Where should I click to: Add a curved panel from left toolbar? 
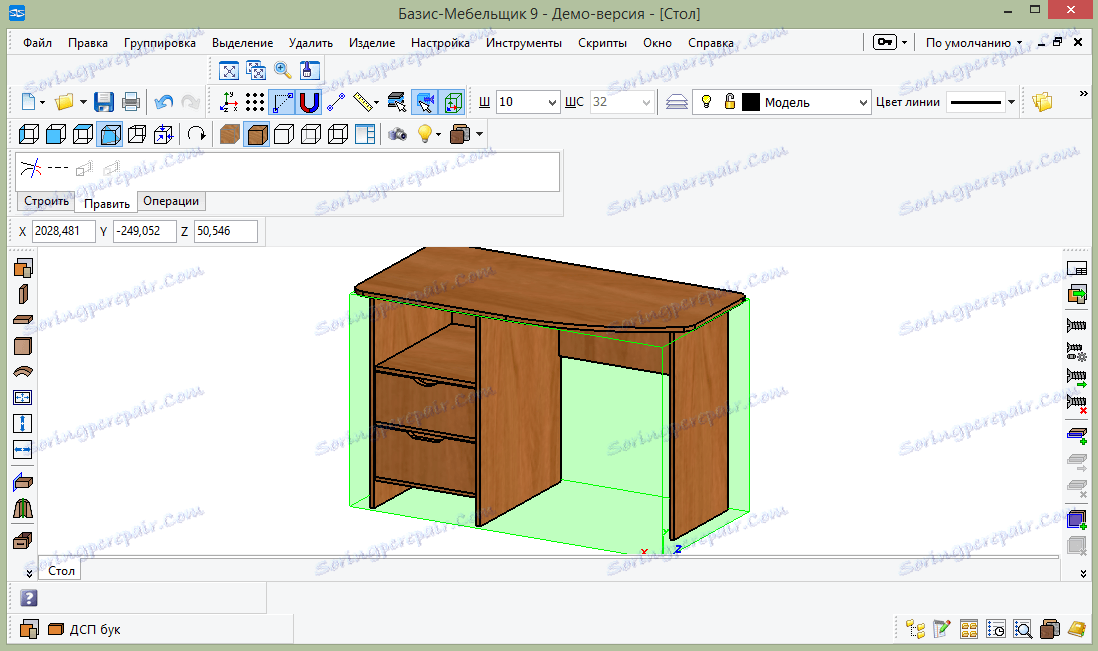[23, 371]
